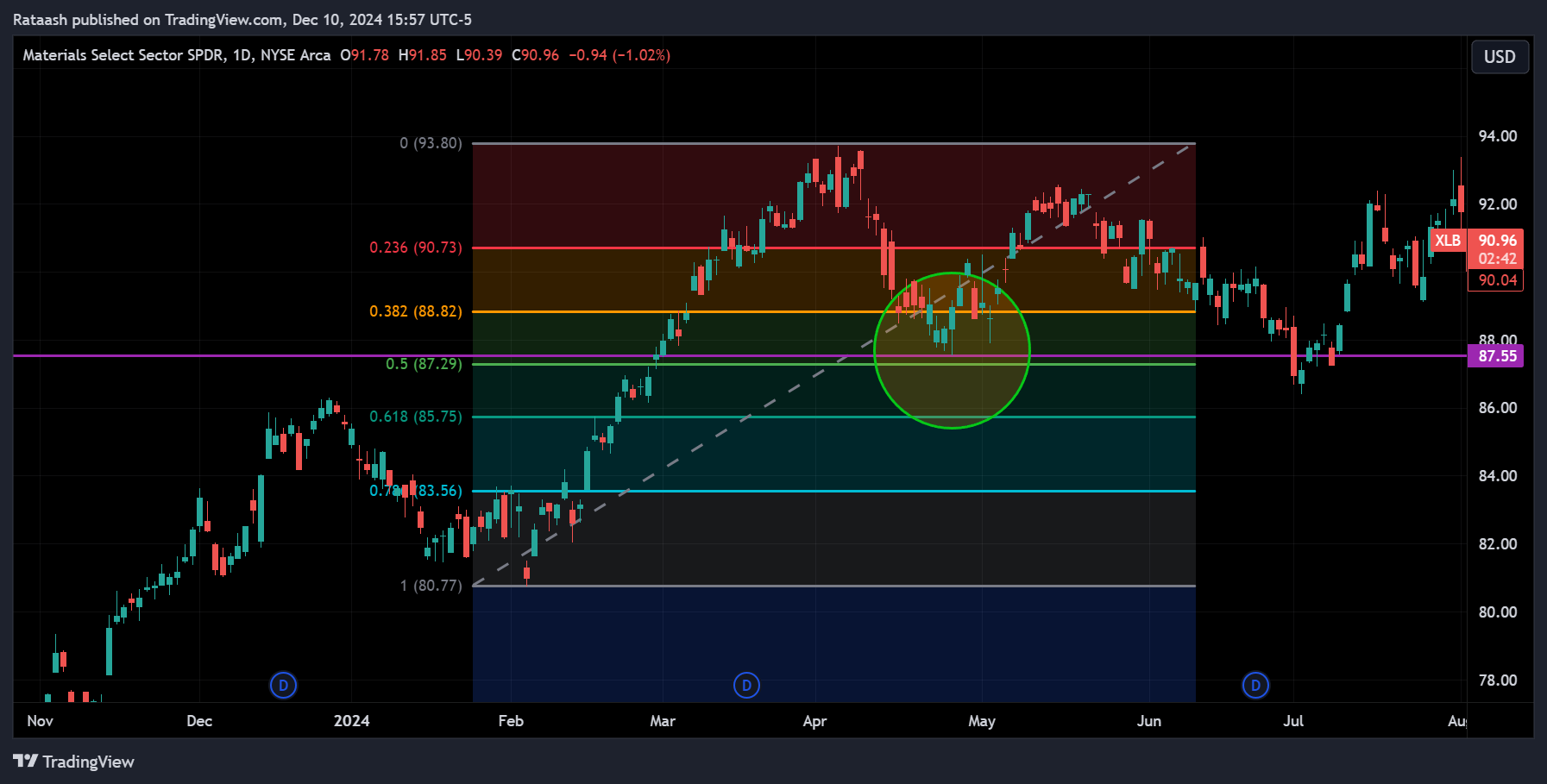Click the Dec label on time axis
This screenshot has height=784, width=1547.
(x=199, y=721)
